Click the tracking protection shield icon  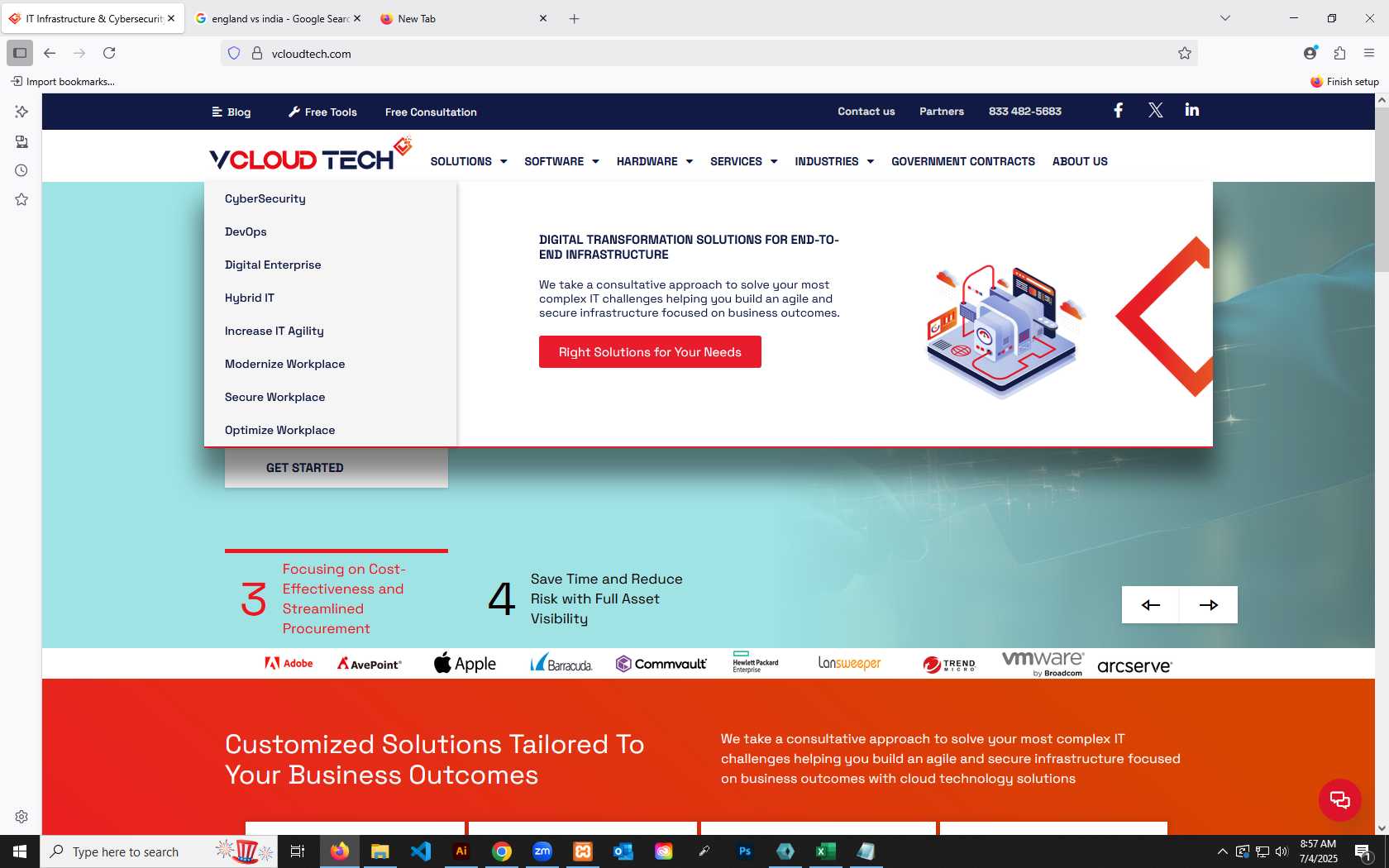(x=234, y=54)
